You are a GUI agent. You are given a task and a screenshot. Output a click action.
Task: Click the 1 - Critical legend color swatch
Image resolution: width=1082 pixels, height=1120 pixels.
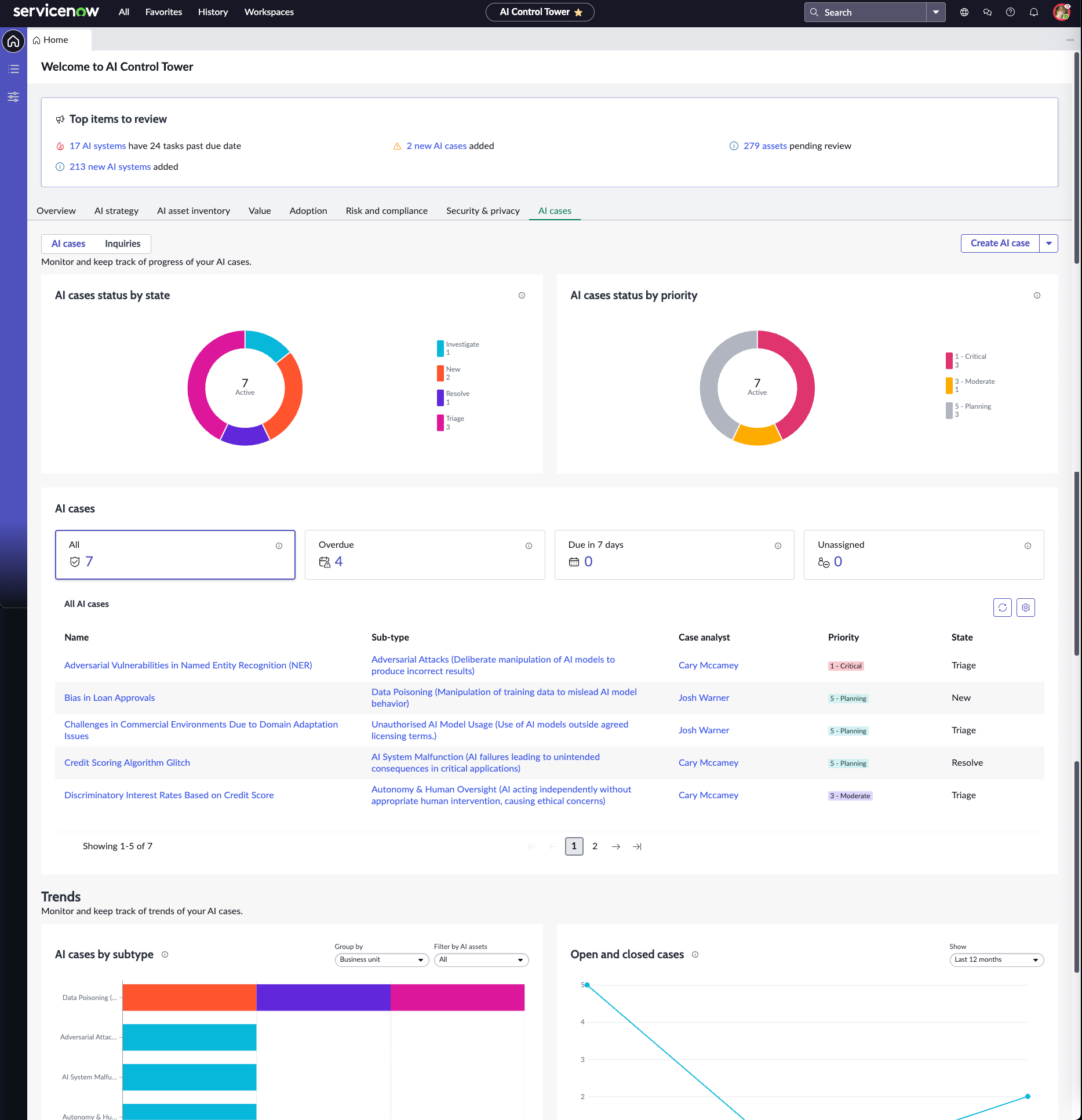(x=949, y=361)
